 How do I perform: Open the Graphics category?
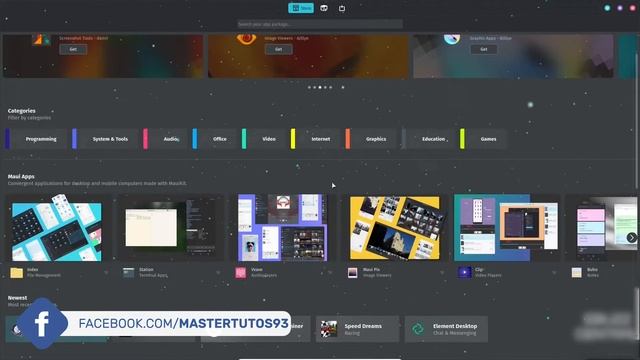click(x=371, y=139)
